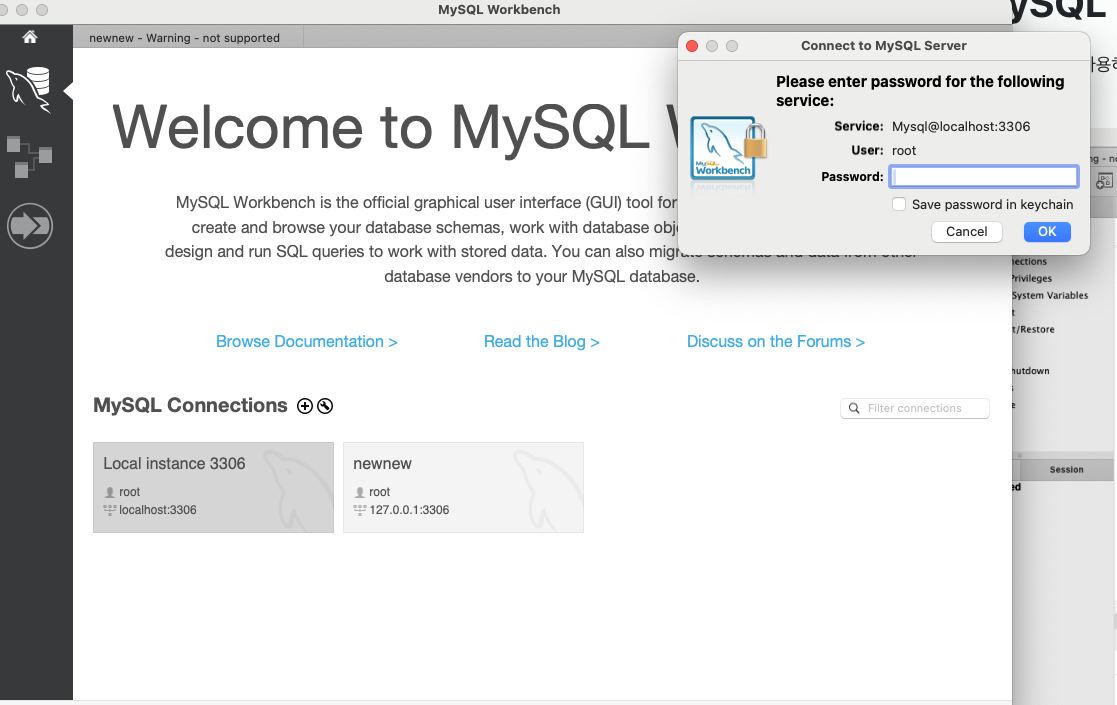Click the MySQL Connections heading
Screen dimensions: 1117x705
[x=190, y=405]
